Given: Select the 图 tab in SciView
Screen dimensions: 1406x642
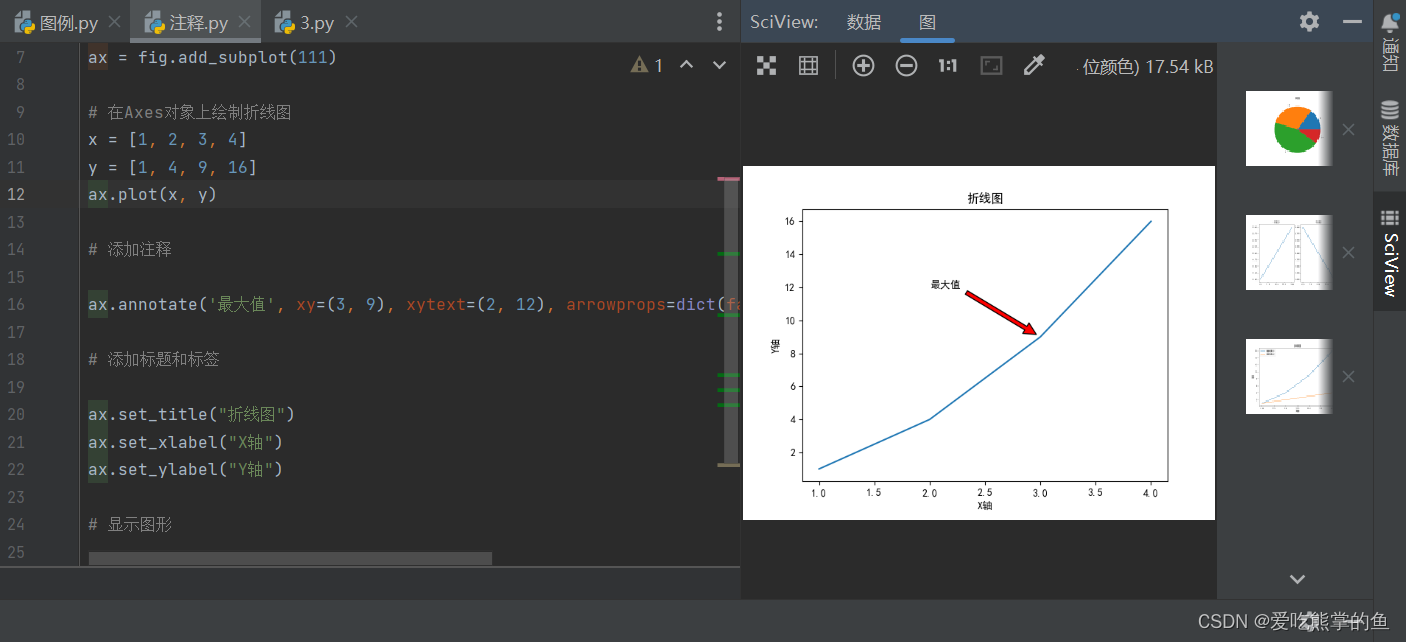Looking at the screenshot, I should click(927, 22).
